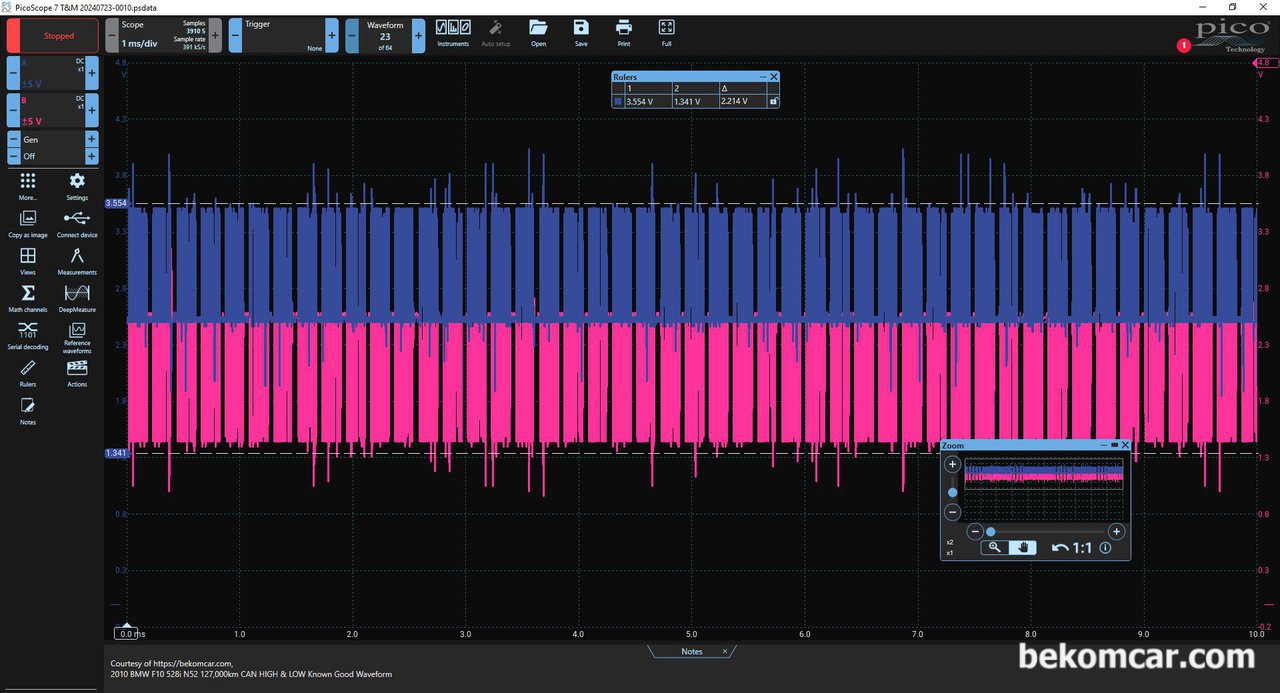Undo the last zoom with the curved arrow

[1060, 548]
